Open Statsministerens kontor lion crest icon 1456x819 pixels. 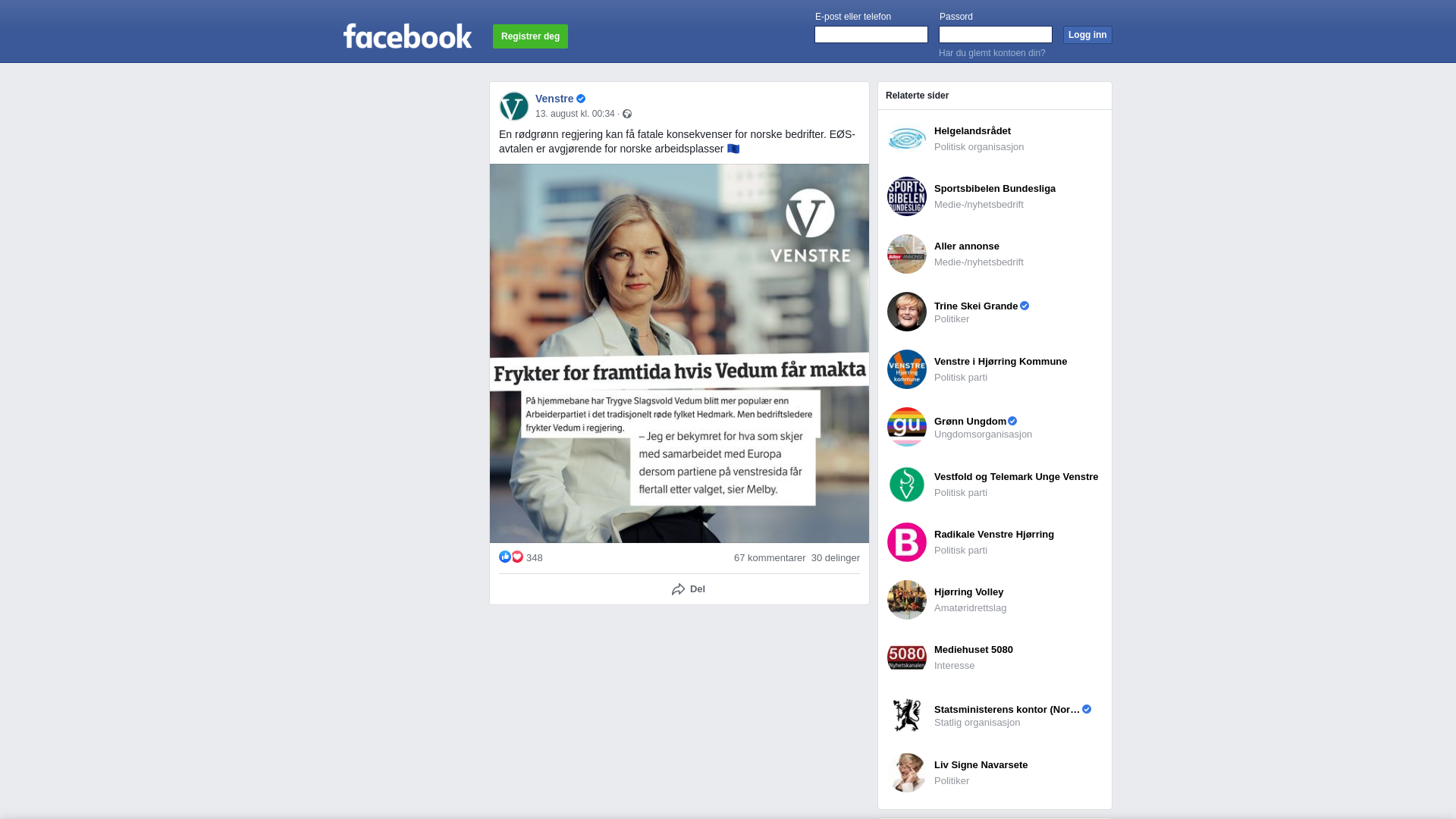tap(907, 715)
